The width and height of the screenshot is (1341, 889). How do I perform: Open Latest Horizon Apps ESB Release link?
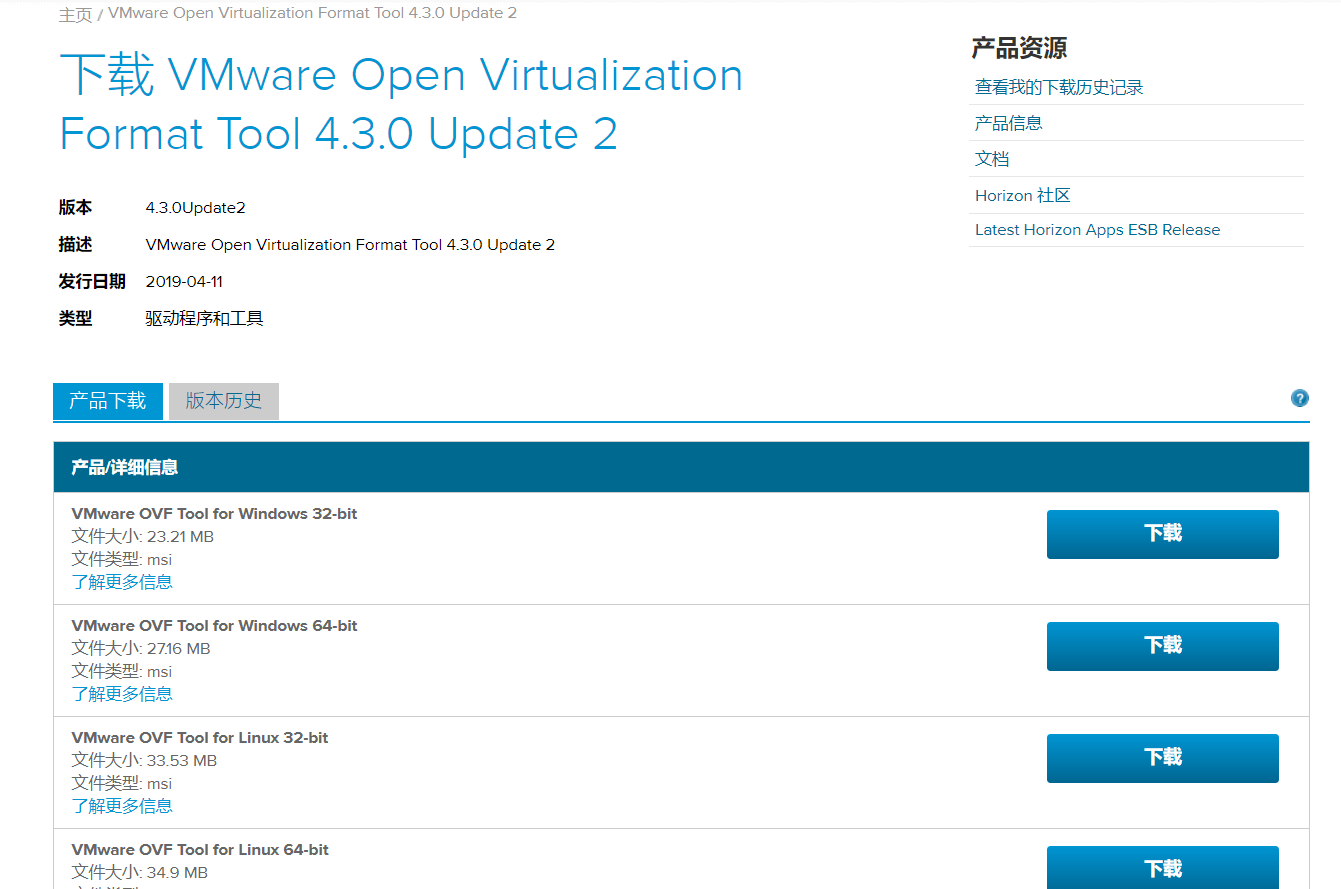pyautogui.click(x=1098, y=230)
